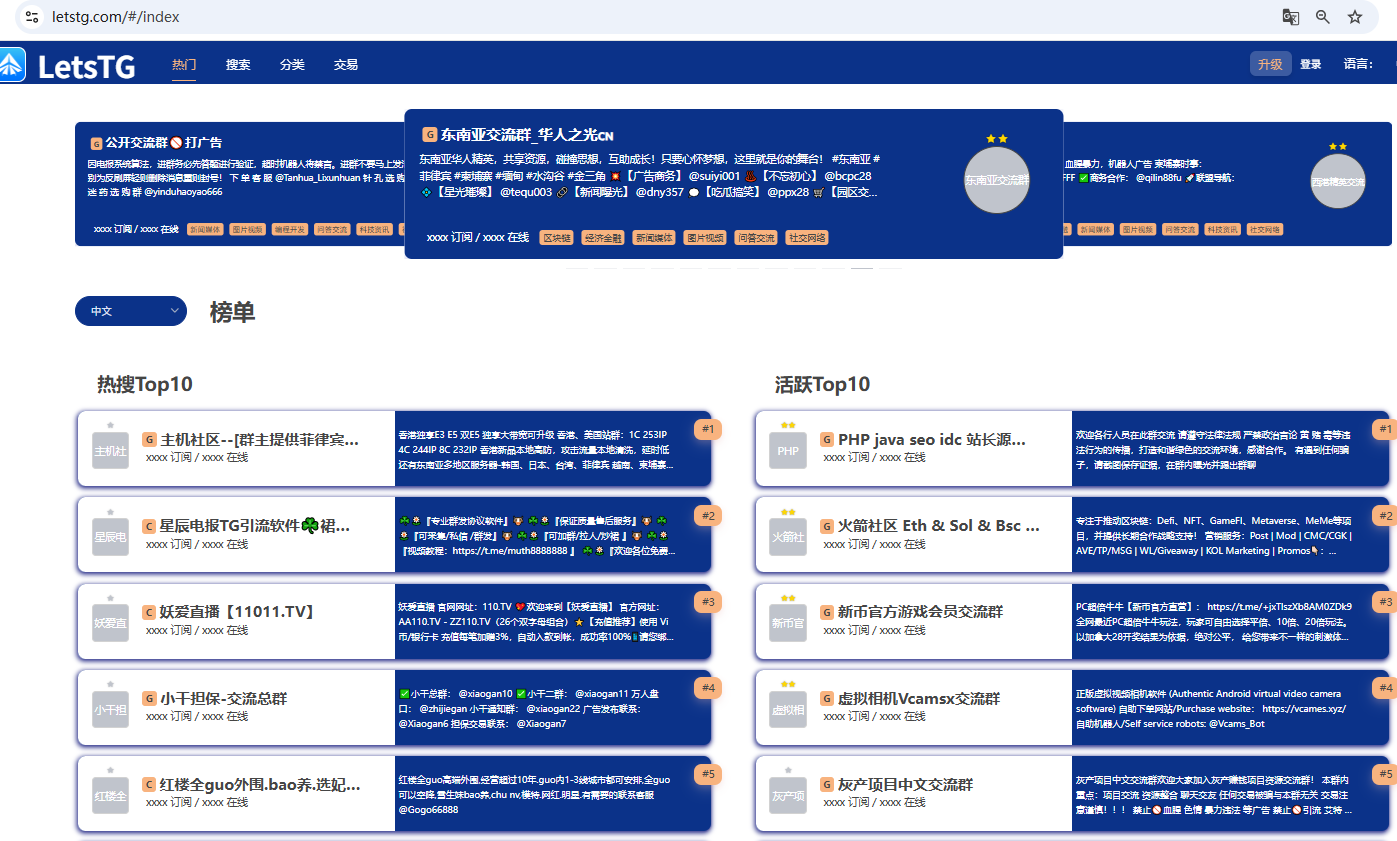The image size is (1397, 841).
Task: Click the G badge beside 小千担保-交流总群
Action: click(x=149, y=698)
